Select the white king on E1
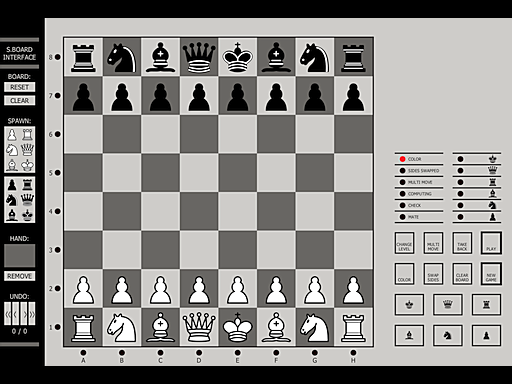Screen dimensions: 512x384 point(237,327)
